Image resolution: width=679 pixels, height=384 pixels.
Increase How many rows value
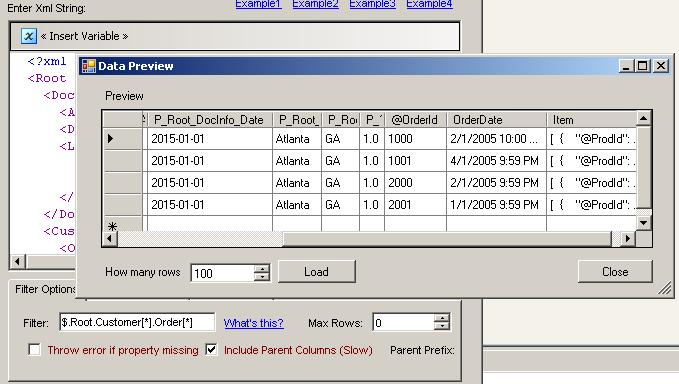(262, 268)
